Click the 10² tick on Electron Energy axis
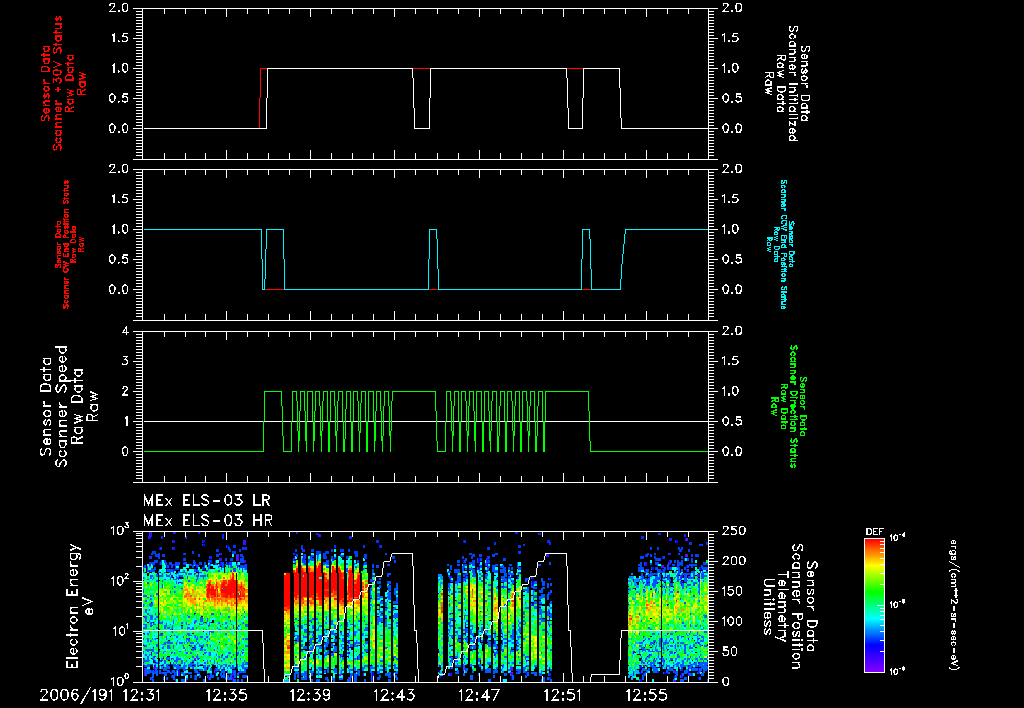 click(120, 579)
